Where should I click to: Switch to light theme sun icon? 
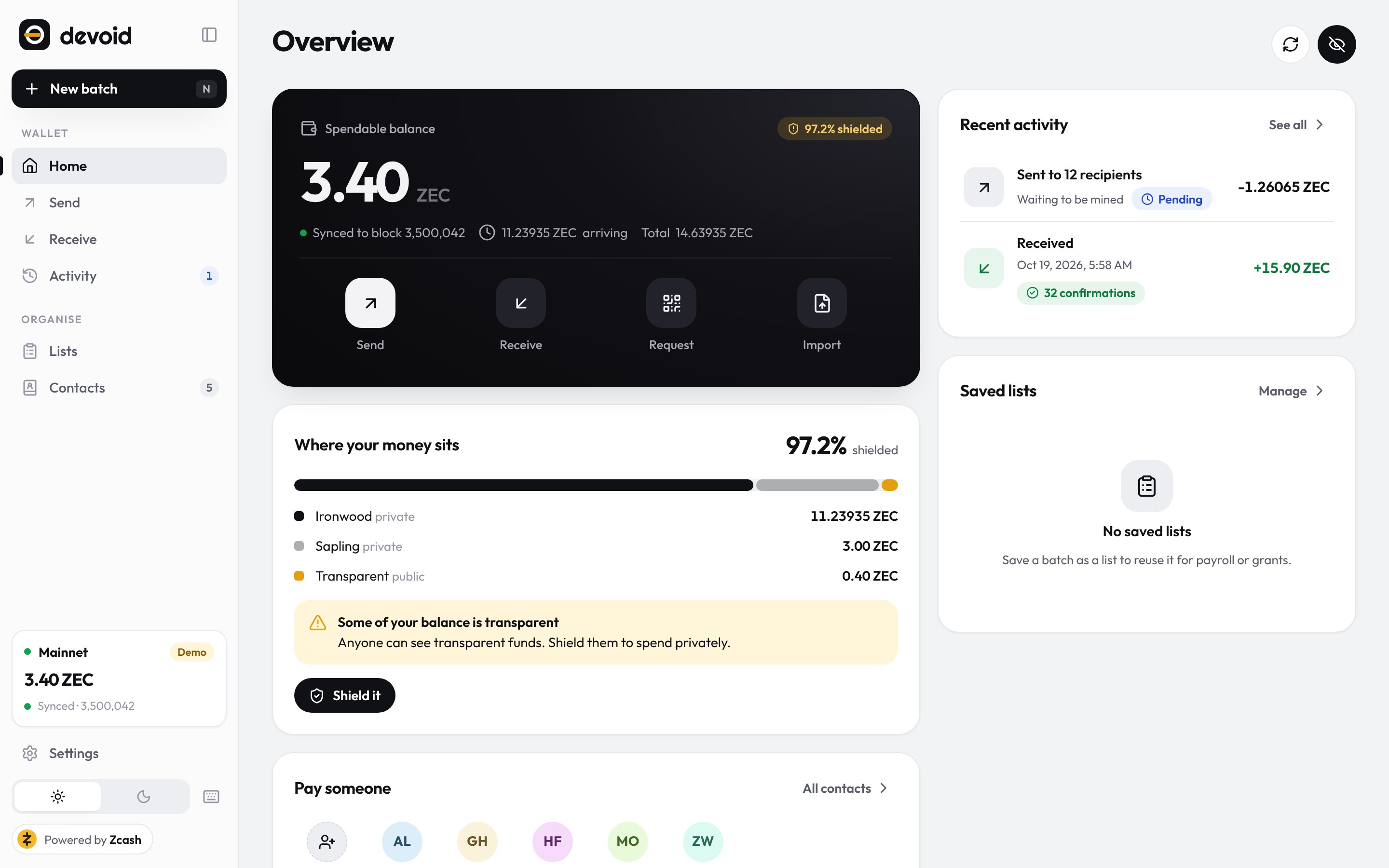58,797
